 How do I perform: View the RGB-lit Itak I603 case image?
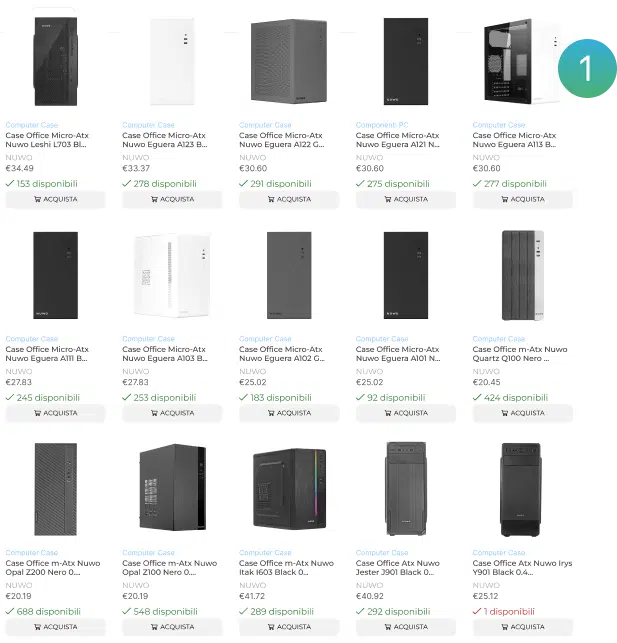(x=289, y=488)
